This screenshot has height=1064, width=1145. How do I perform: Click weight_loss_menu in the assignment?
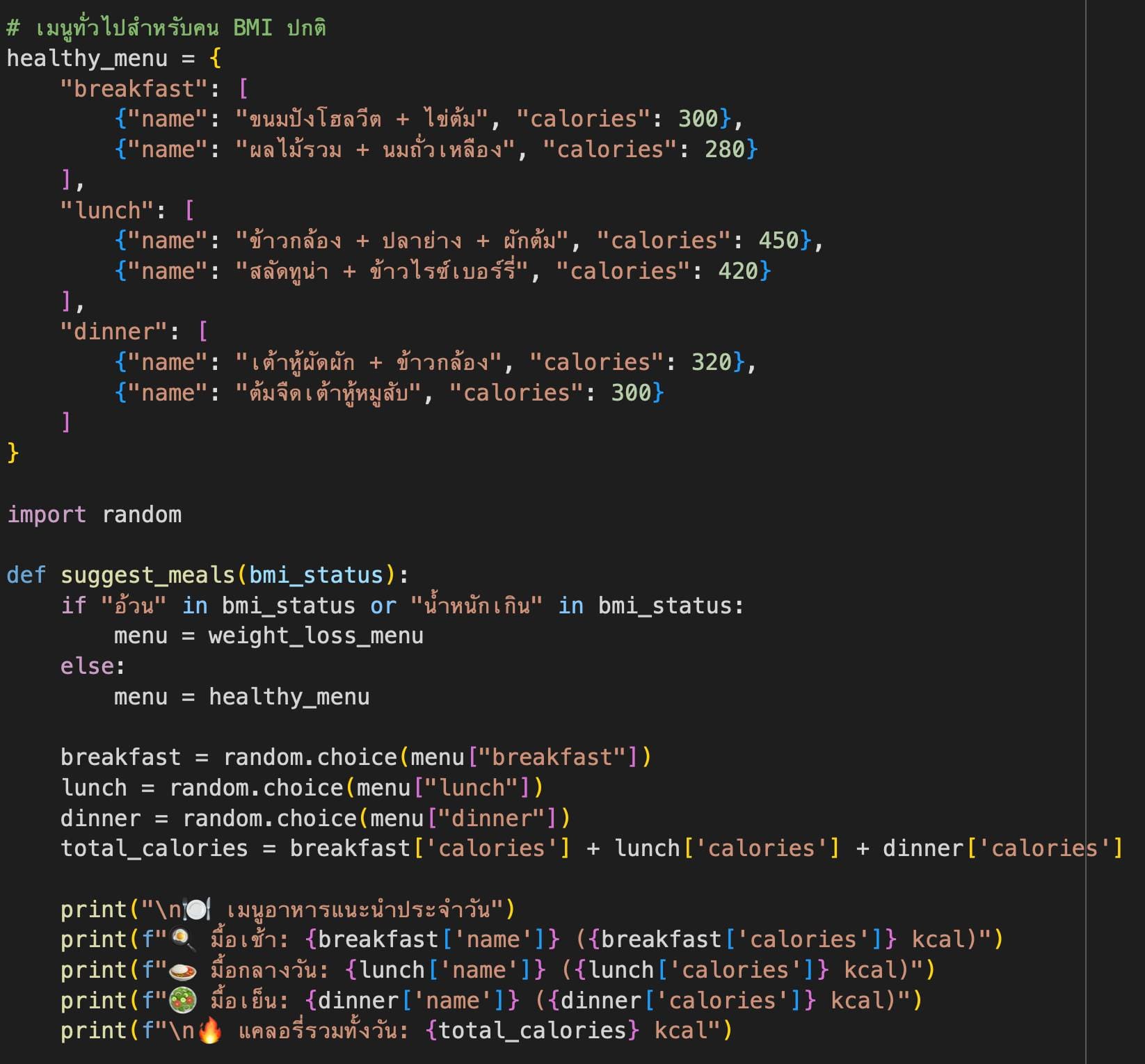pos(316,636)
